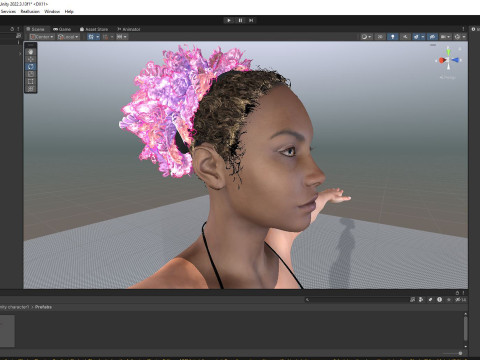Screen dimensions: 480x360
Task: Open Project panel more options
Action: (x=463, y=293)
